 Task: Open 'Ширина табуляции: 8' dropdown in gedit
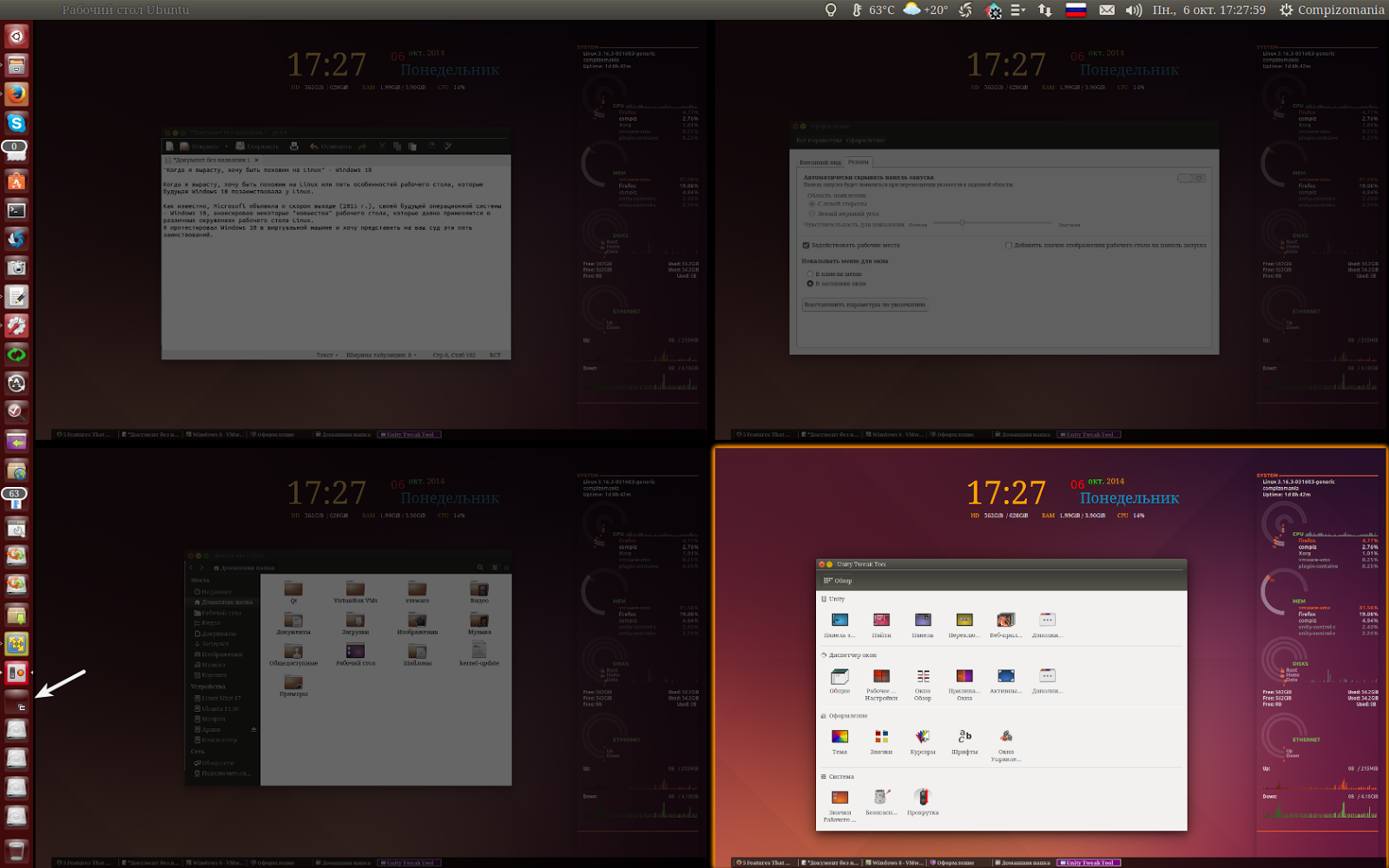coord(381,355)
